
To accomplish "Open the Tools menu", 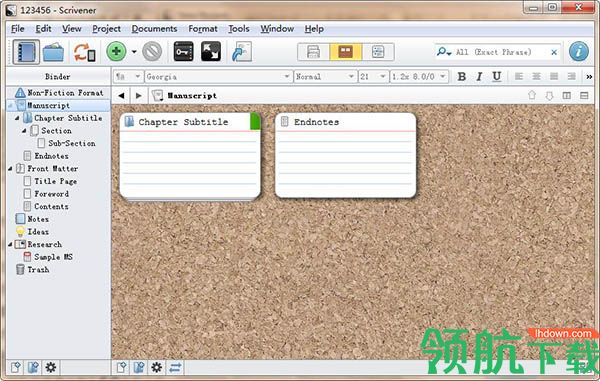I will (239, 29).
